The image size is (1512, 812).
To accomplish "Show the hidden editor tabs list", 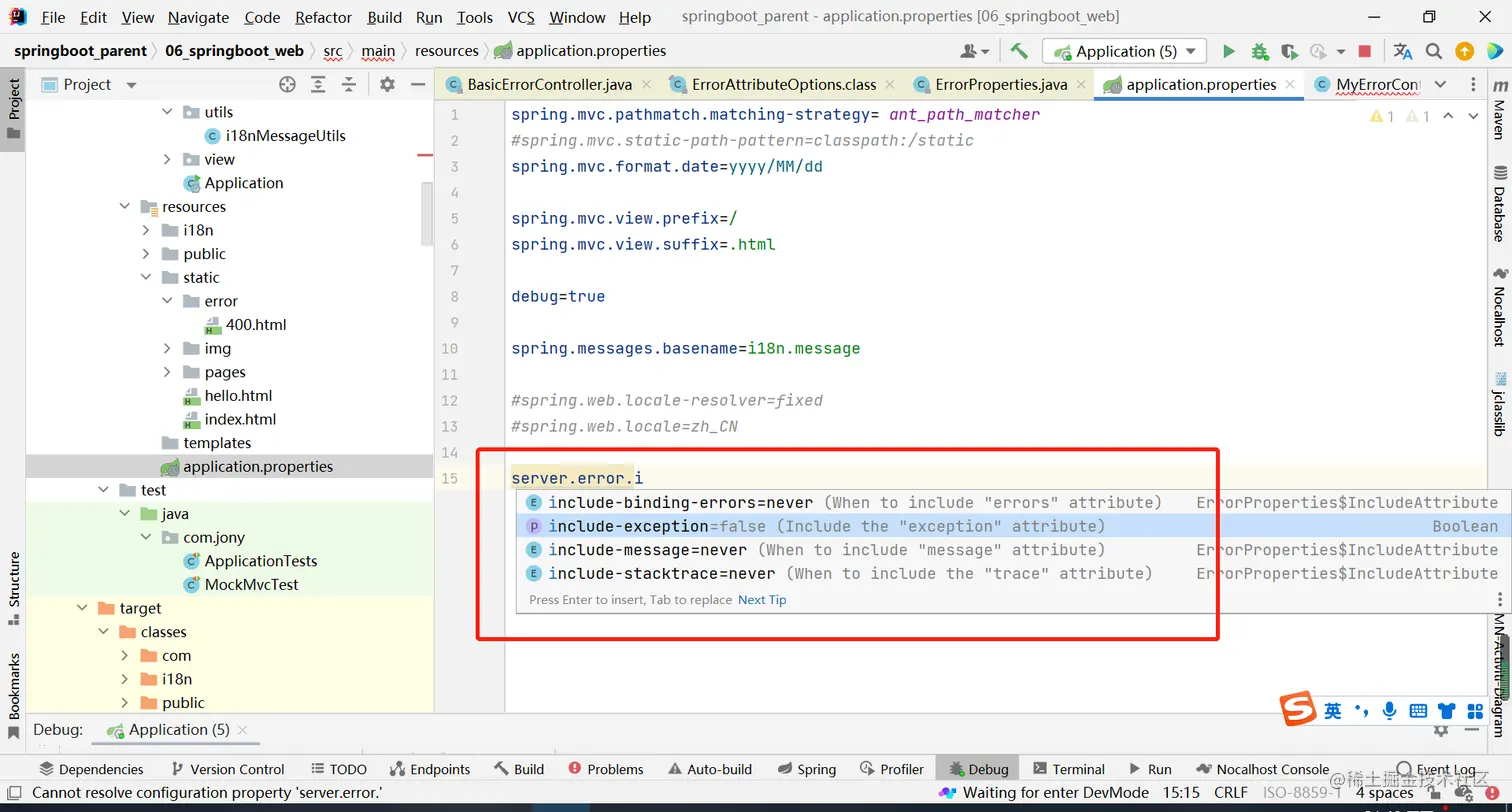I will tap(1440, 85).
